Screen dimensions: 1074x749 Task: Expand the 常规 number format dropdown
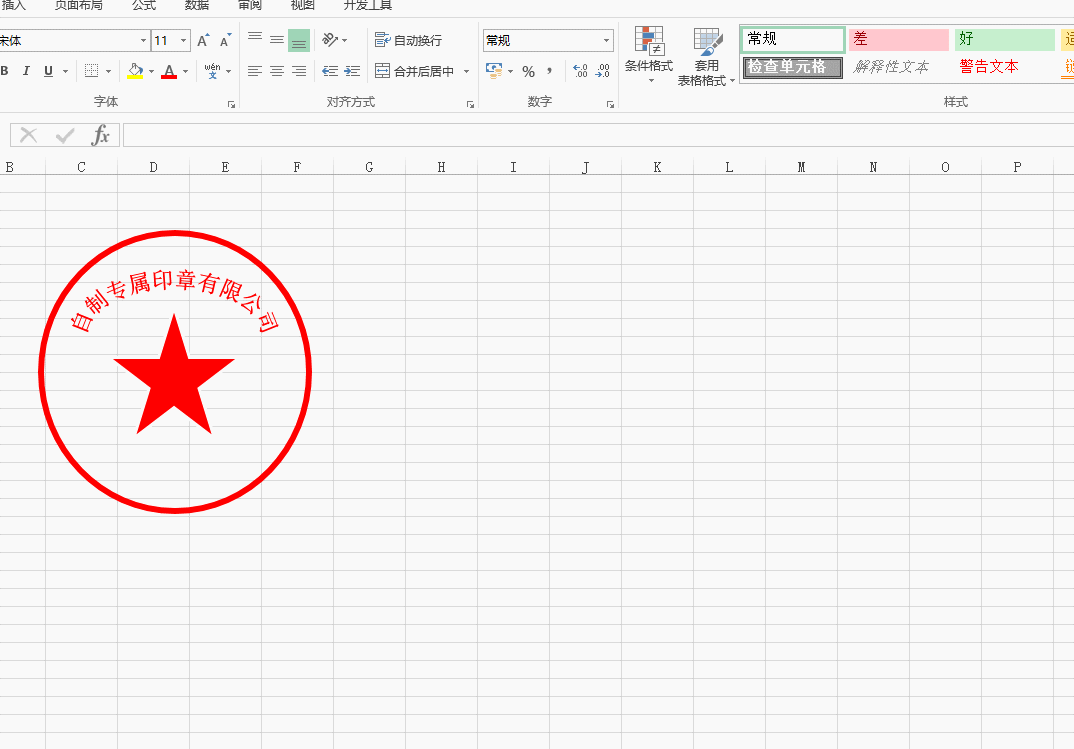coord(606,41)
